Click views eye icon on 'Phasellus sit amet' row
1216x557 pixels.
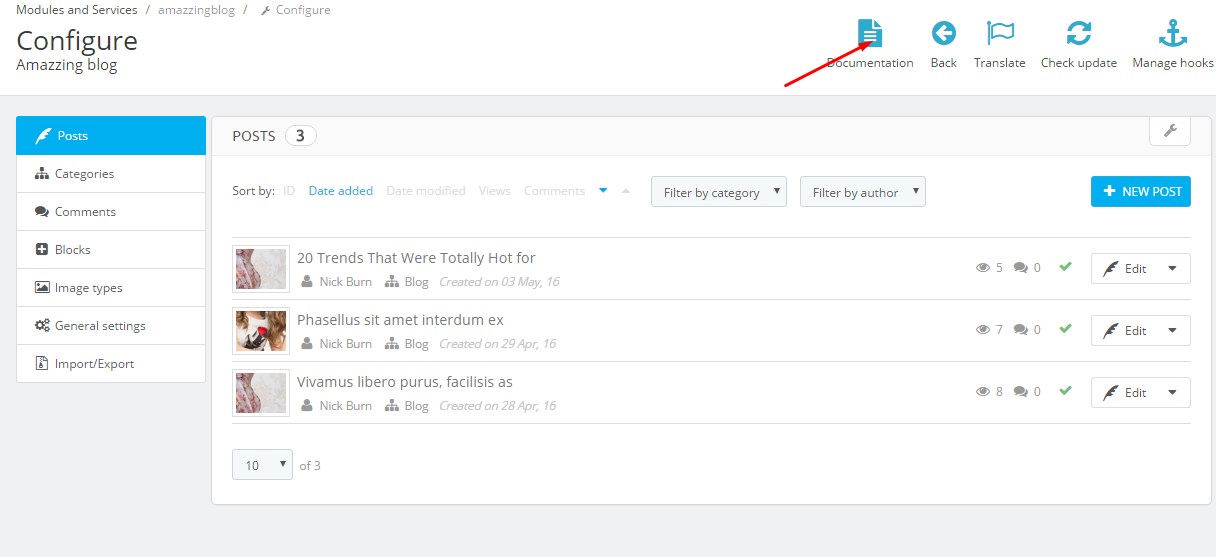(983, 330)
